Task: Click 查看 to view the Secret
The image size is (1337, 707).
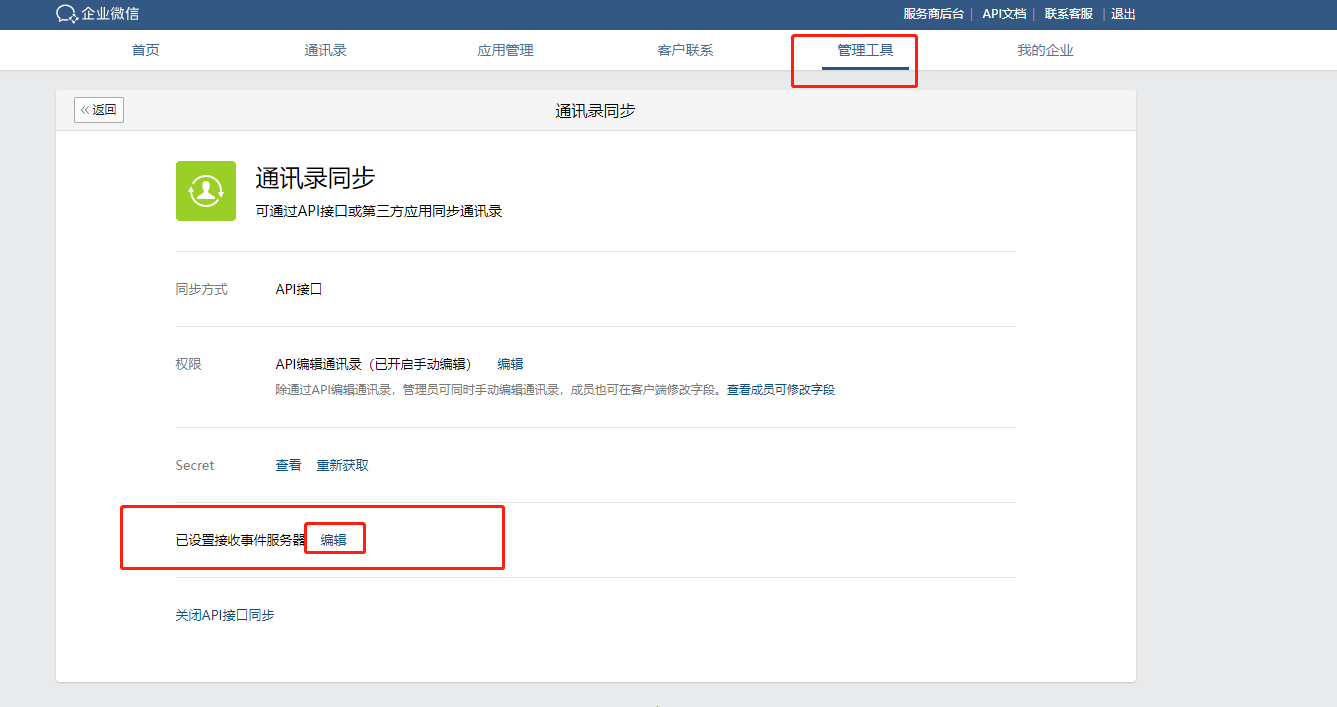Action: pyautogui.click(x=289, y=465)
